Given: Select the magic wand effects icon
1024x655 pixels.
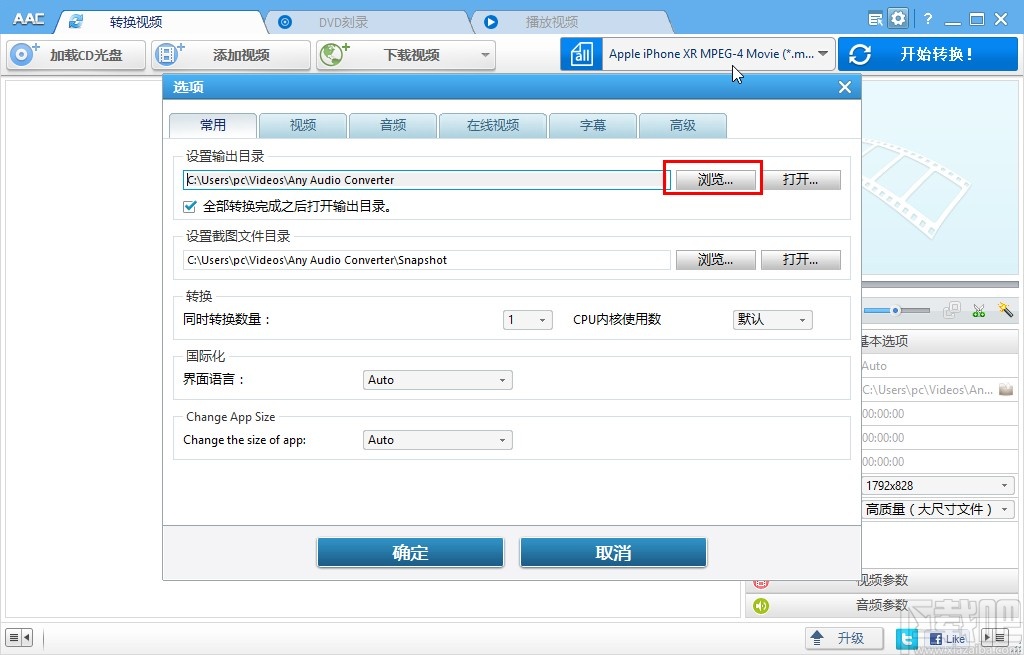Looking at the screenshot, I should pyautogui.click(x=1005, y=310).
